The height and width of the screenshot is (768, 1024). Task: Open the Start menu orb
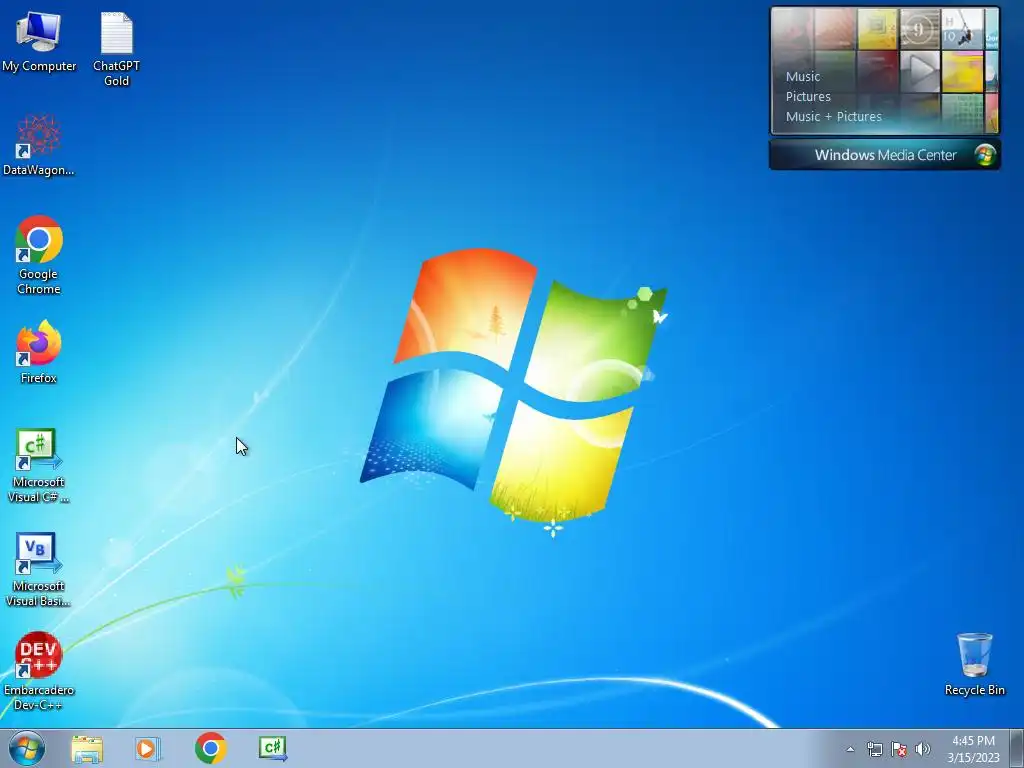pyautogui.click(x=27, y=748)
